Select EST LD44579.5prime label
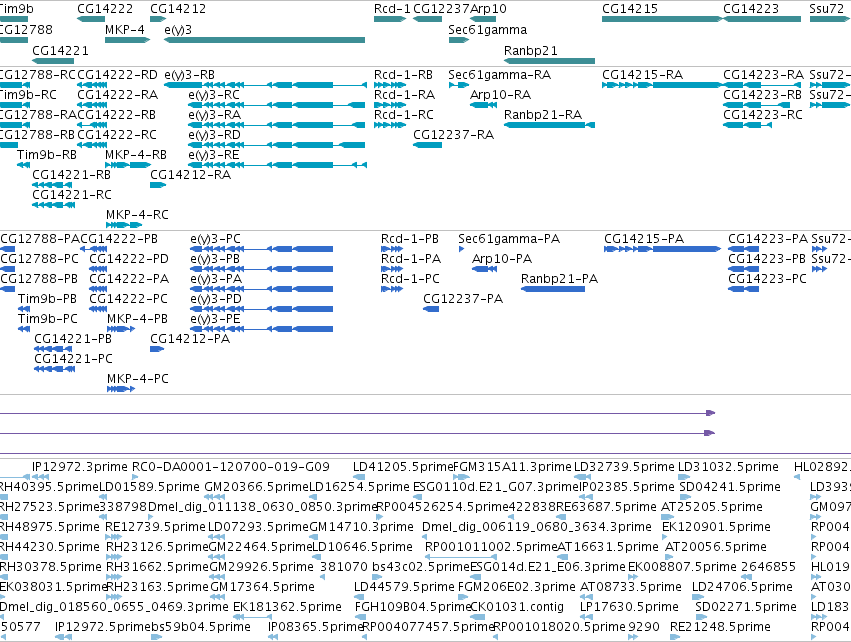Image resolution: width=851 pixels, height=642 pixels. [404, 587]
